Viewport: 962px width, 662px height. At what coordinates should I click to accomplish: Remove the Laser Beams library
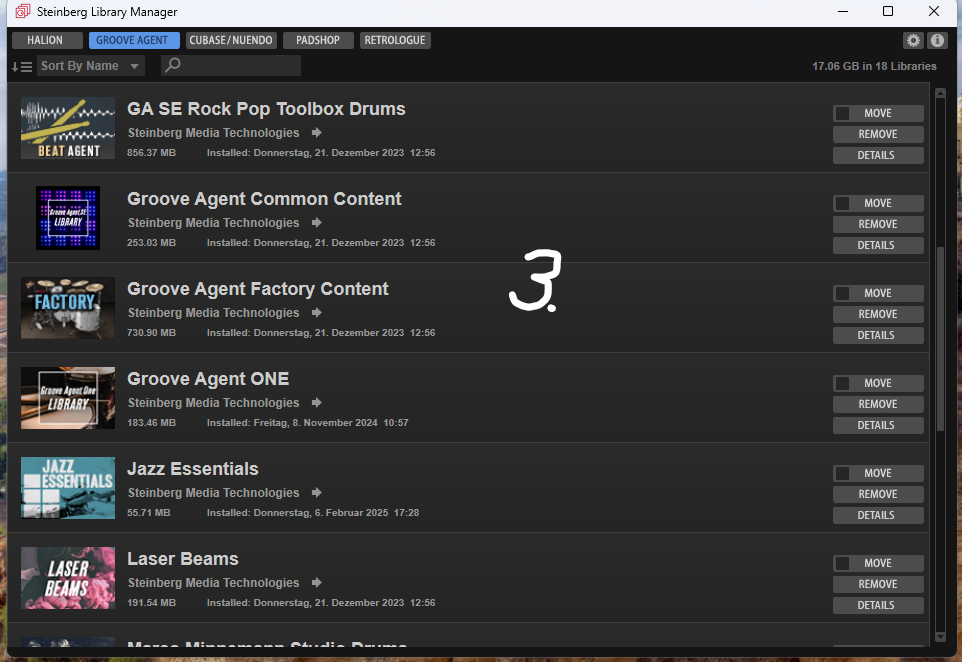(878, 585)
